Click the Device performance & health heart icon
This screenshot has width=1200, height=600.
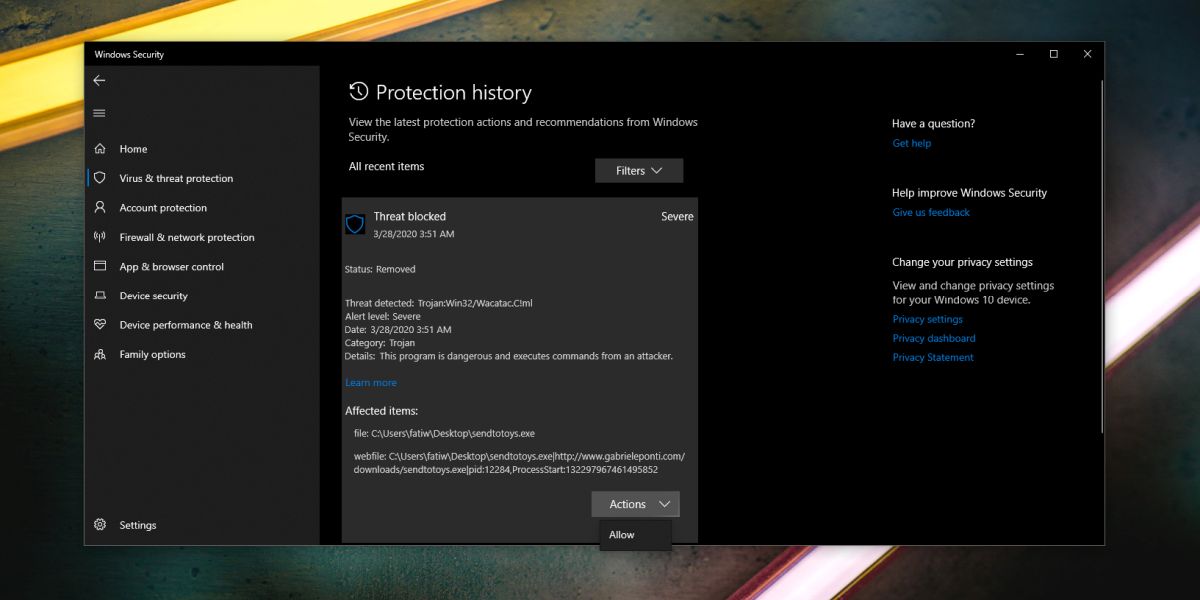click(99, 325)
